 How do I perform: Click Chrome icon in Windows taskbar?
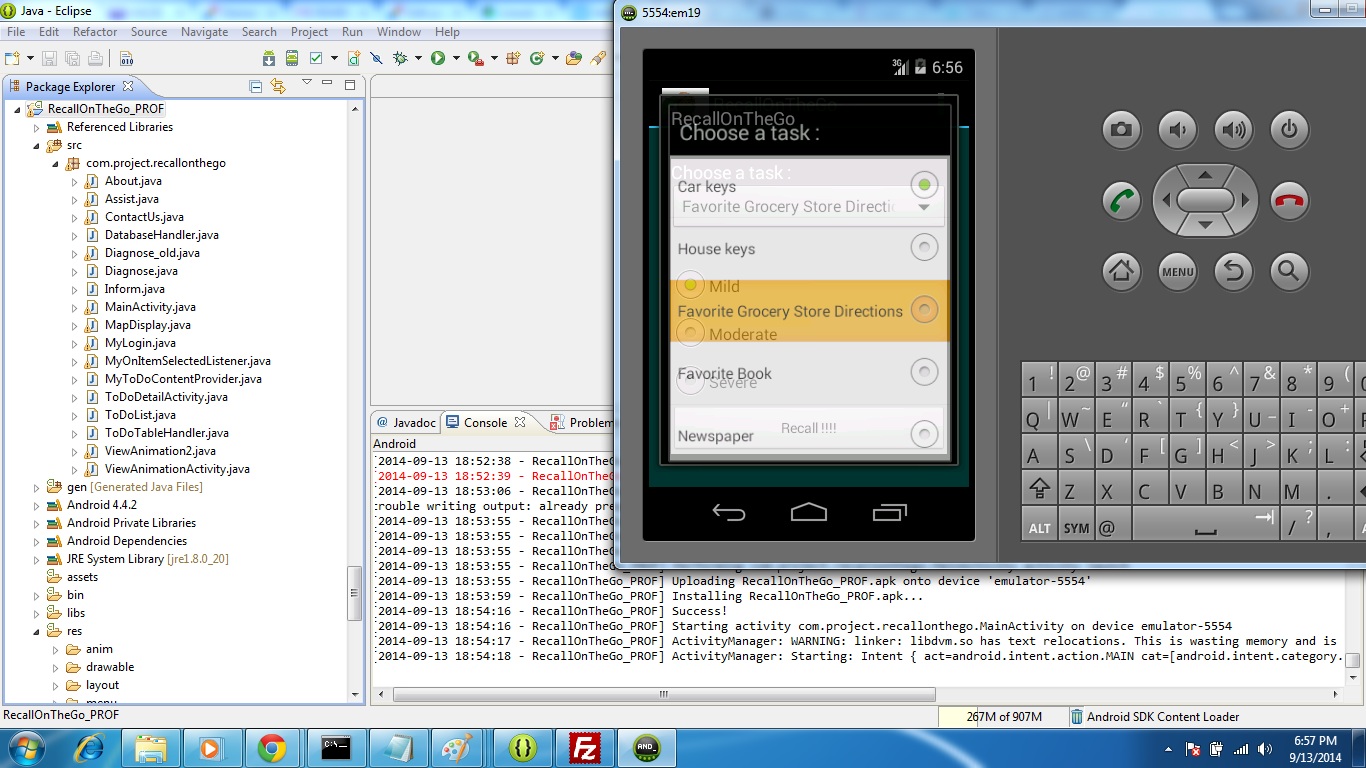point(271,748)
